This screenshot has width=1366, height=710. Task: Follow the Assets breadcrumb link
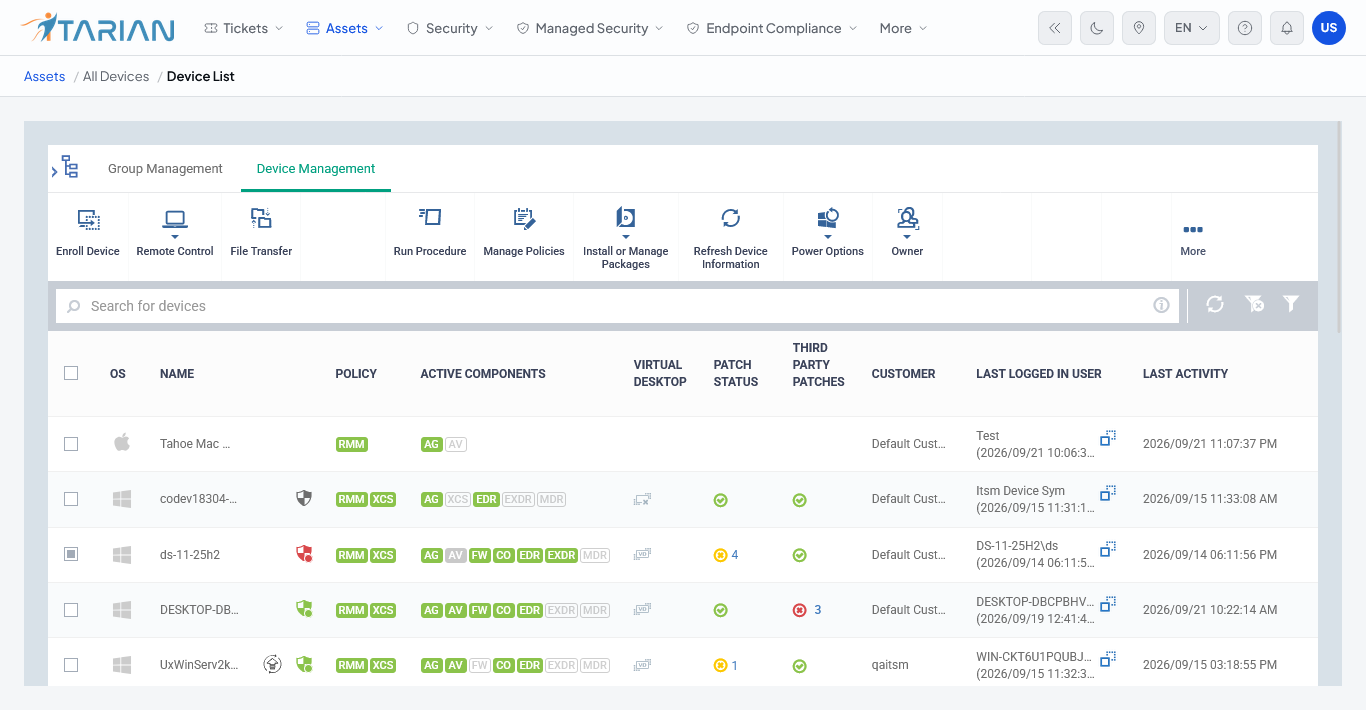coord(45,76)
